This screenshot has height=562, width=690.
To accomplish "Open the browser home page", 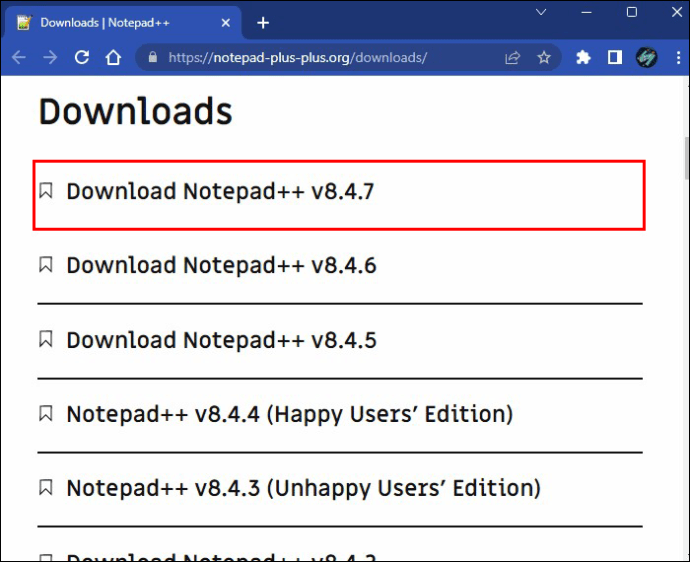I will click(113, 57).
